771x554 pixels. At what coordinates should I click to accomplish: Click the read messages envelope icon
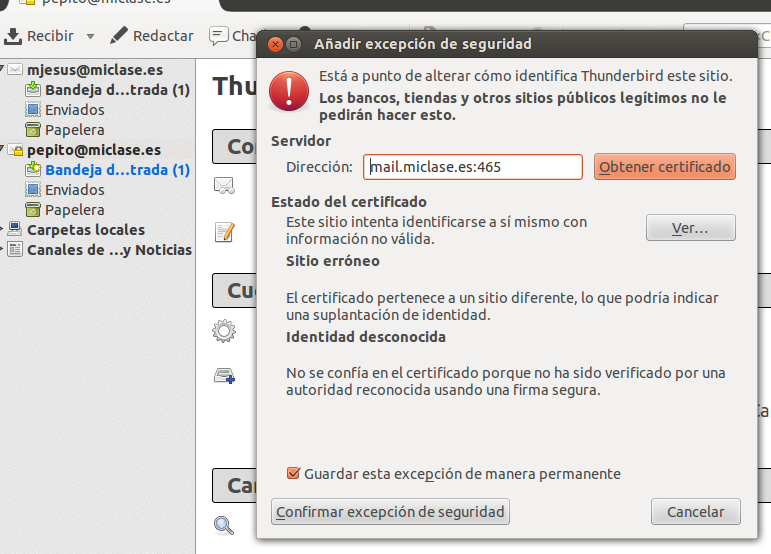pos(224,185)
